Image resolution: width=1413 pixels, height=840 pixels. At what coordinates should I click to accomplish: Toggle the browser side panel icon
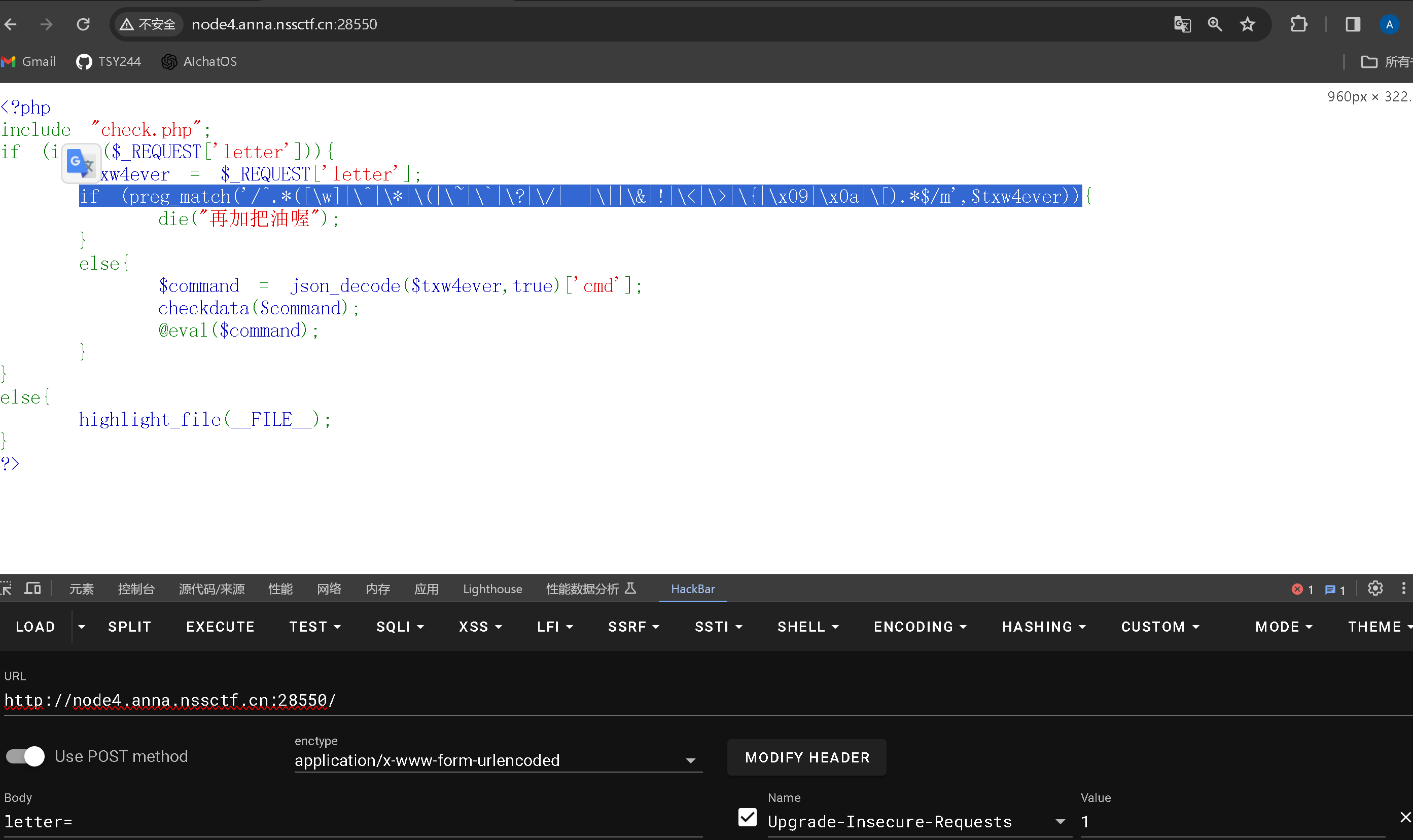click(x=1353, y=24)
